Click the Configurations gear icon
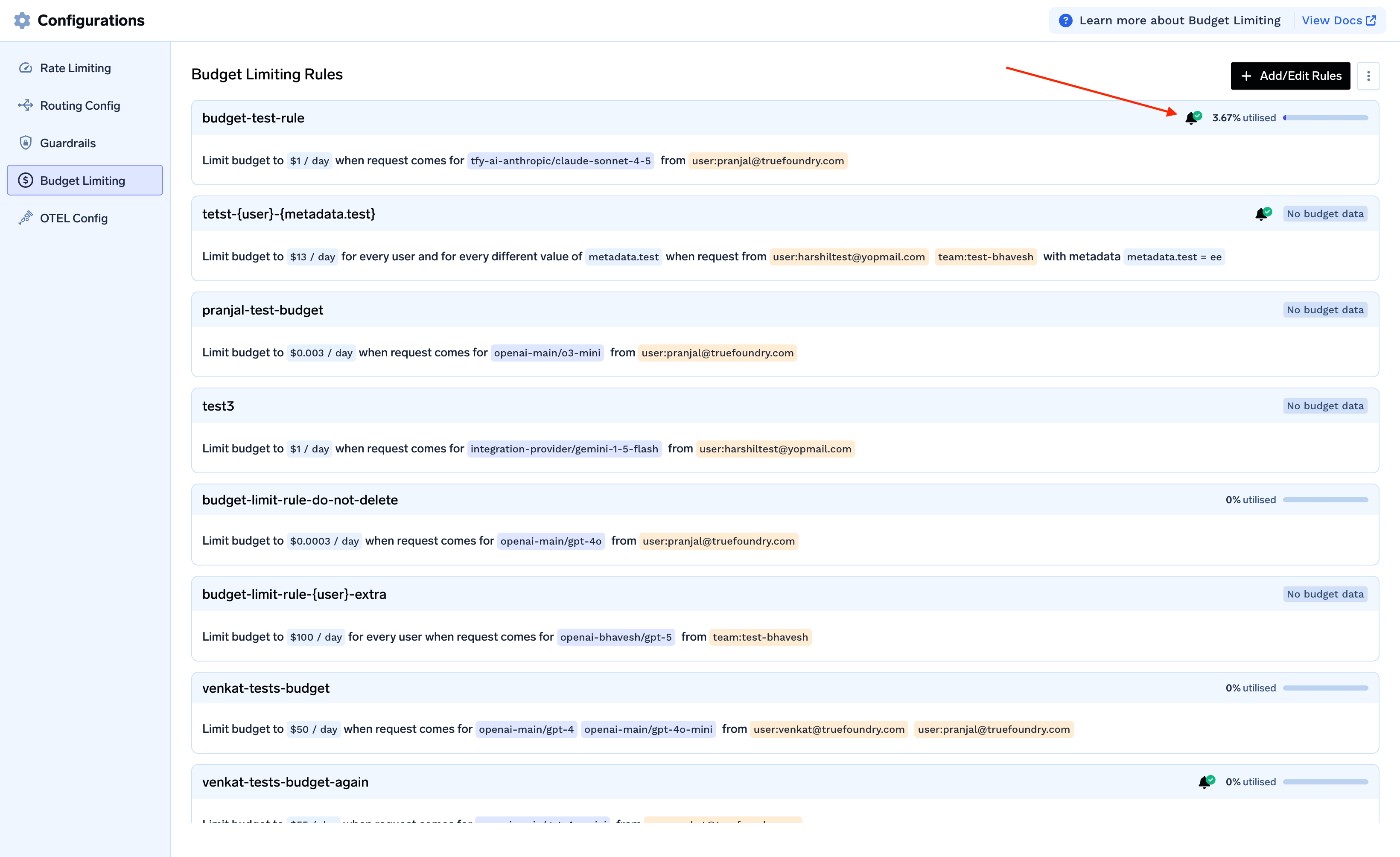Screen dimensions: 1400x857 22,20
